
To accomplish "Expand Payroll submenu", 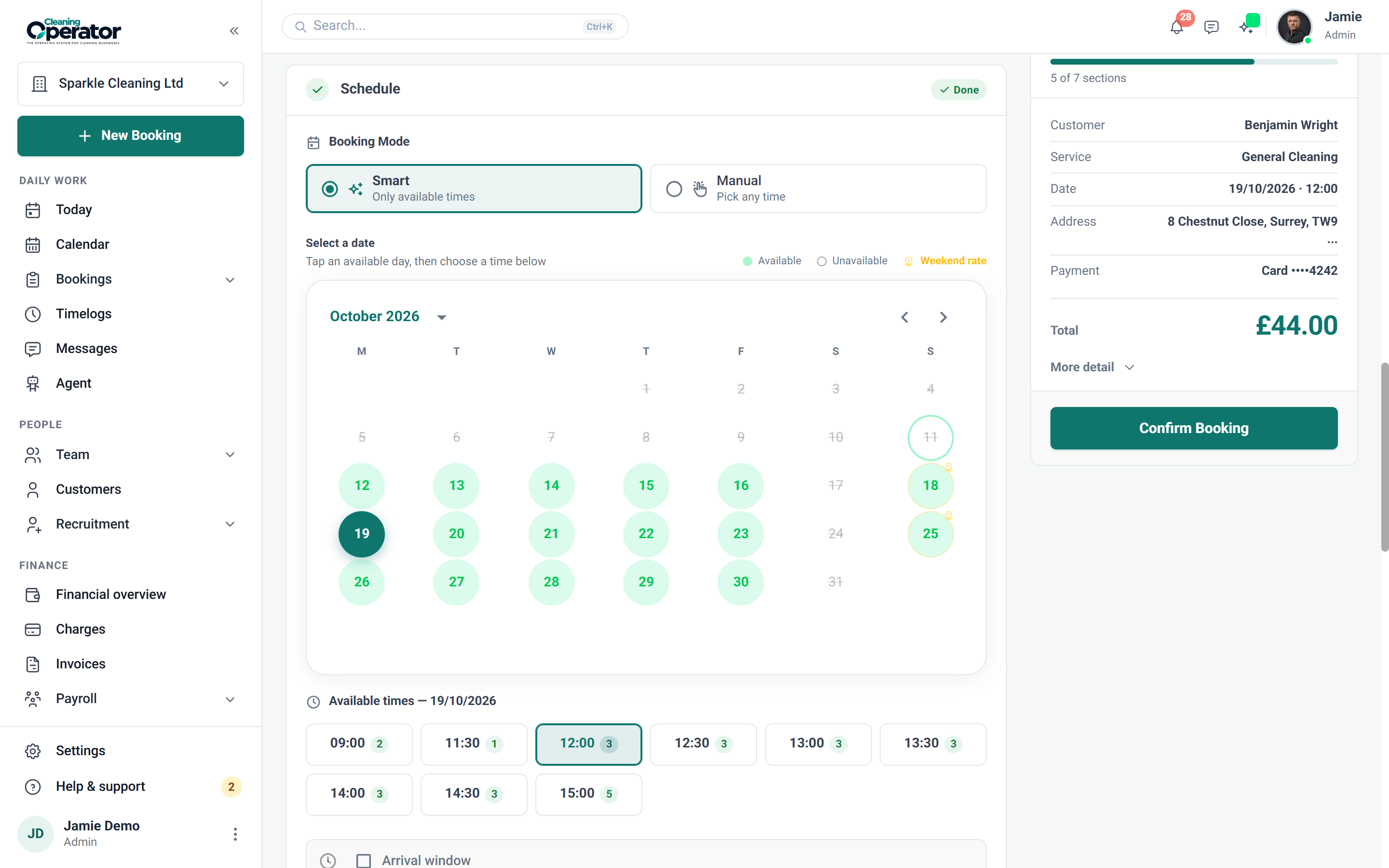I will click(230, 700).
